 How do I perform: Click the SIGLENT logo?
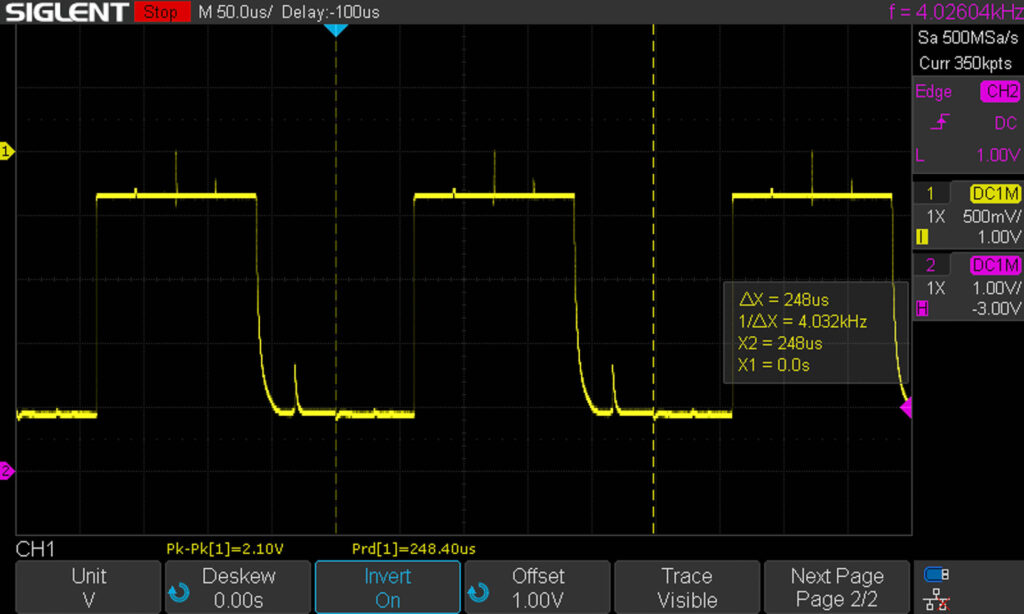coord(66,12)
